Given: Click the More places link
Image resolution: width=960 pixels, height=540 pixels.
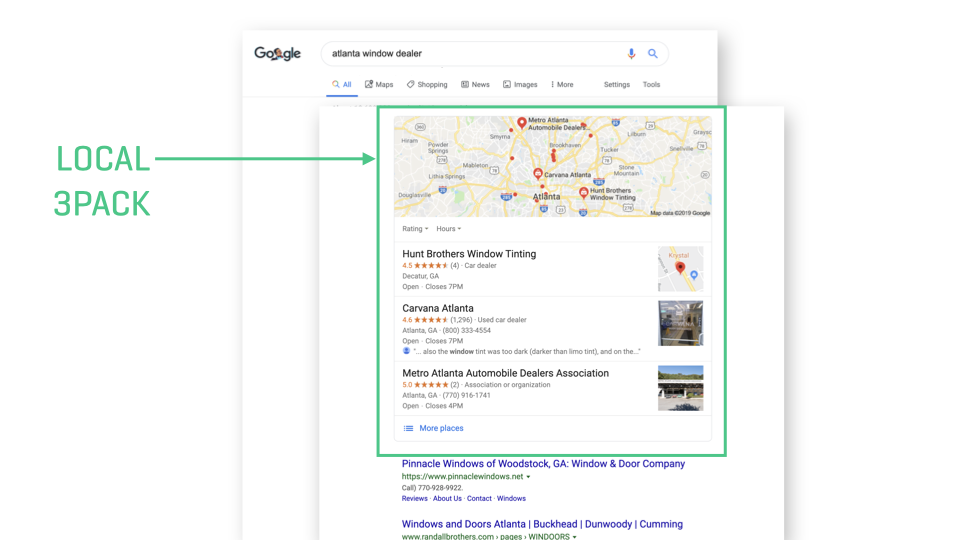Looking at the screenshot, I should pos(441,428).
